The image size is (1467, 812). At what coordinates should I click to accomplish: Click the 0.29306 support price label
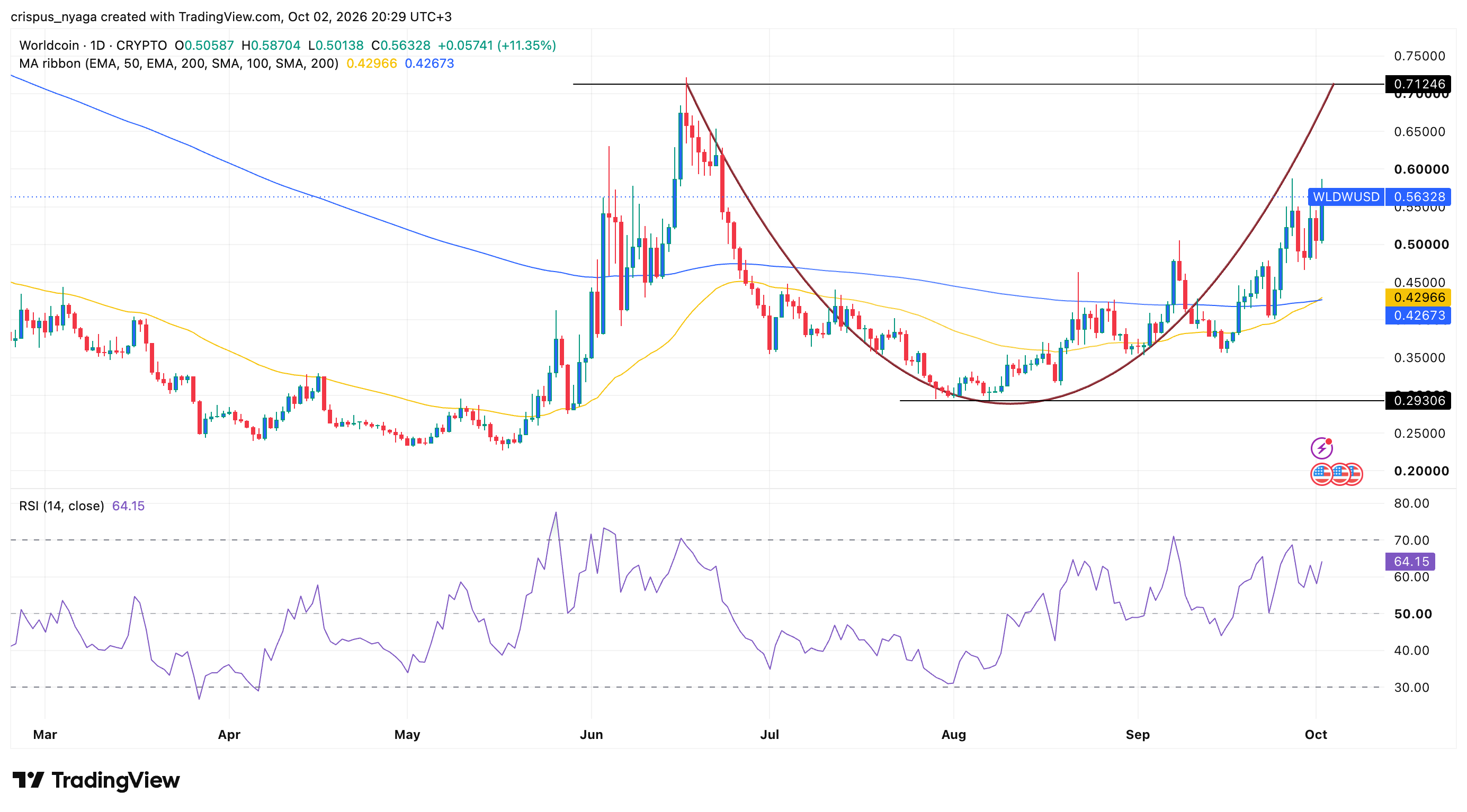point(1418,401)
